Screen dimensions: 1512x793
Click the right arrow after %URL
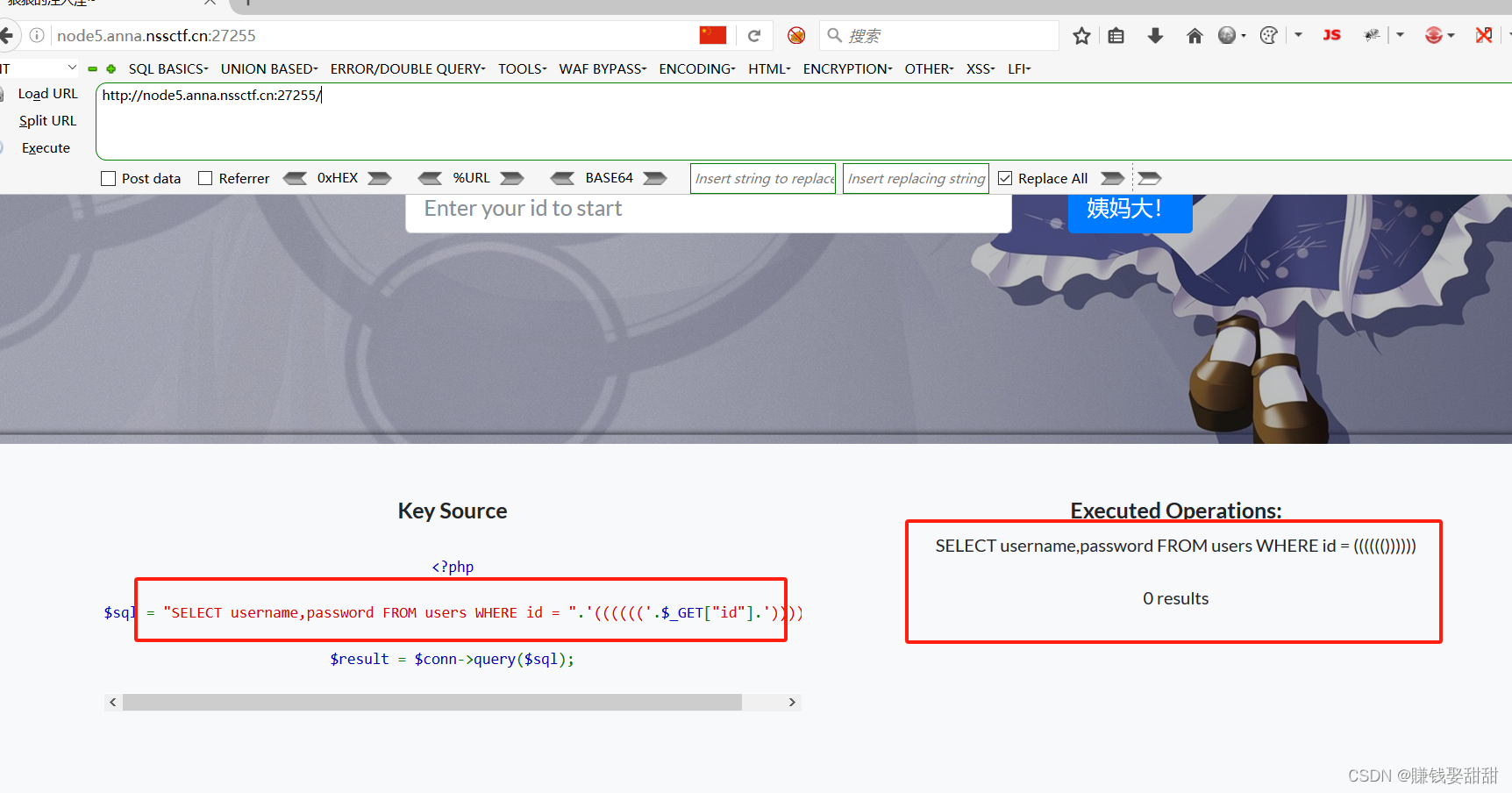(512, 178)
